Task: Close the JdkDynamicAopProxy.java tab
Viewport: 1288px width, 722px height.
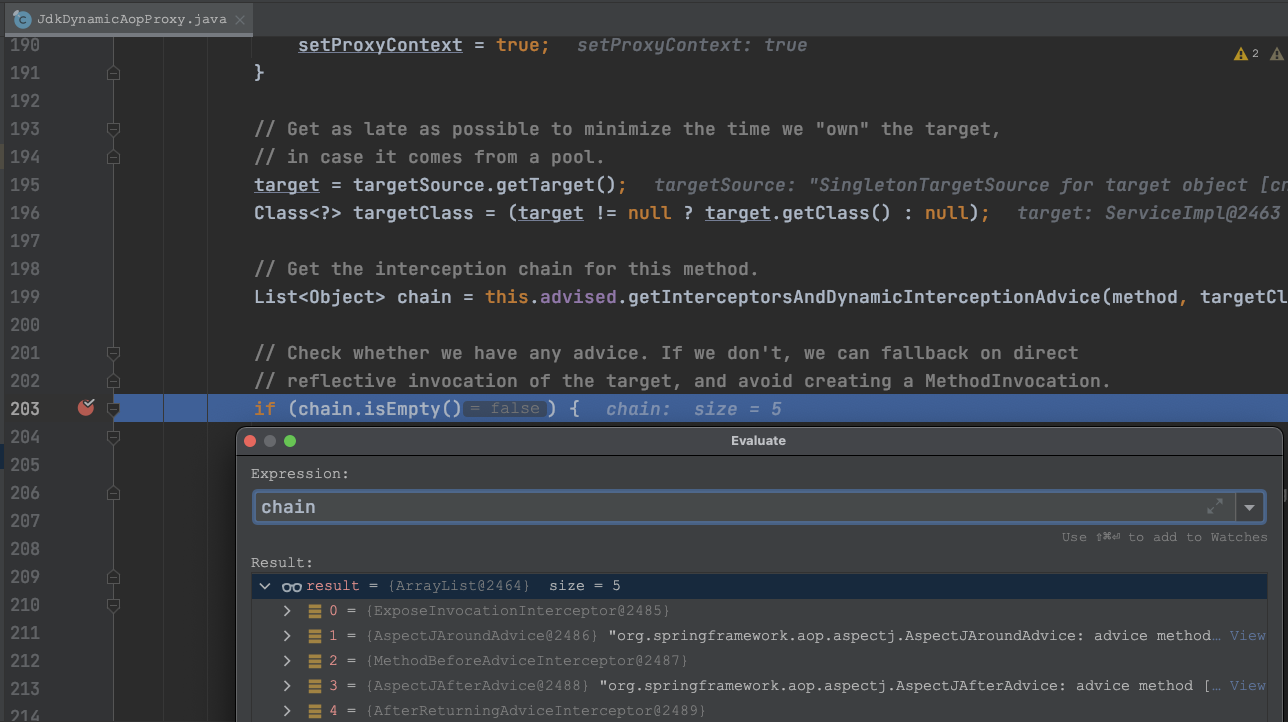Action: pyautogui.click(x=239, y=19)
